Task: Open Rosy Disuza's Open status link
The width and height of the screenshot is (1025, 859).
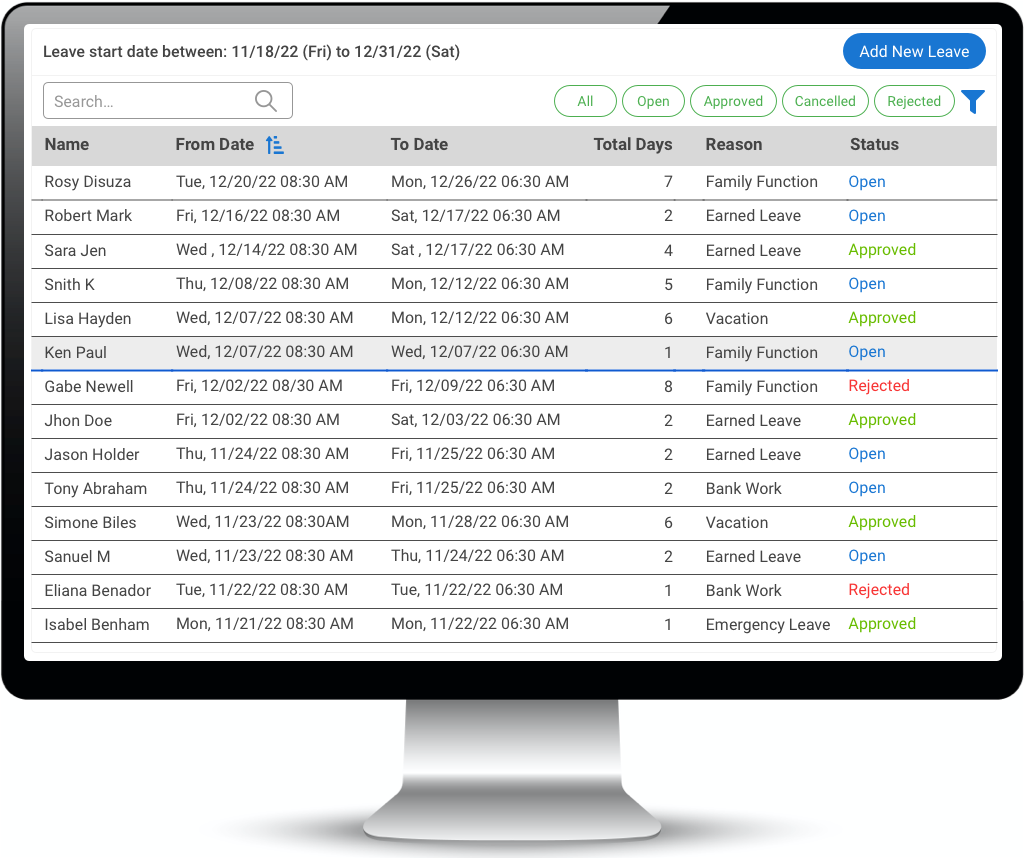Action: 867,182
